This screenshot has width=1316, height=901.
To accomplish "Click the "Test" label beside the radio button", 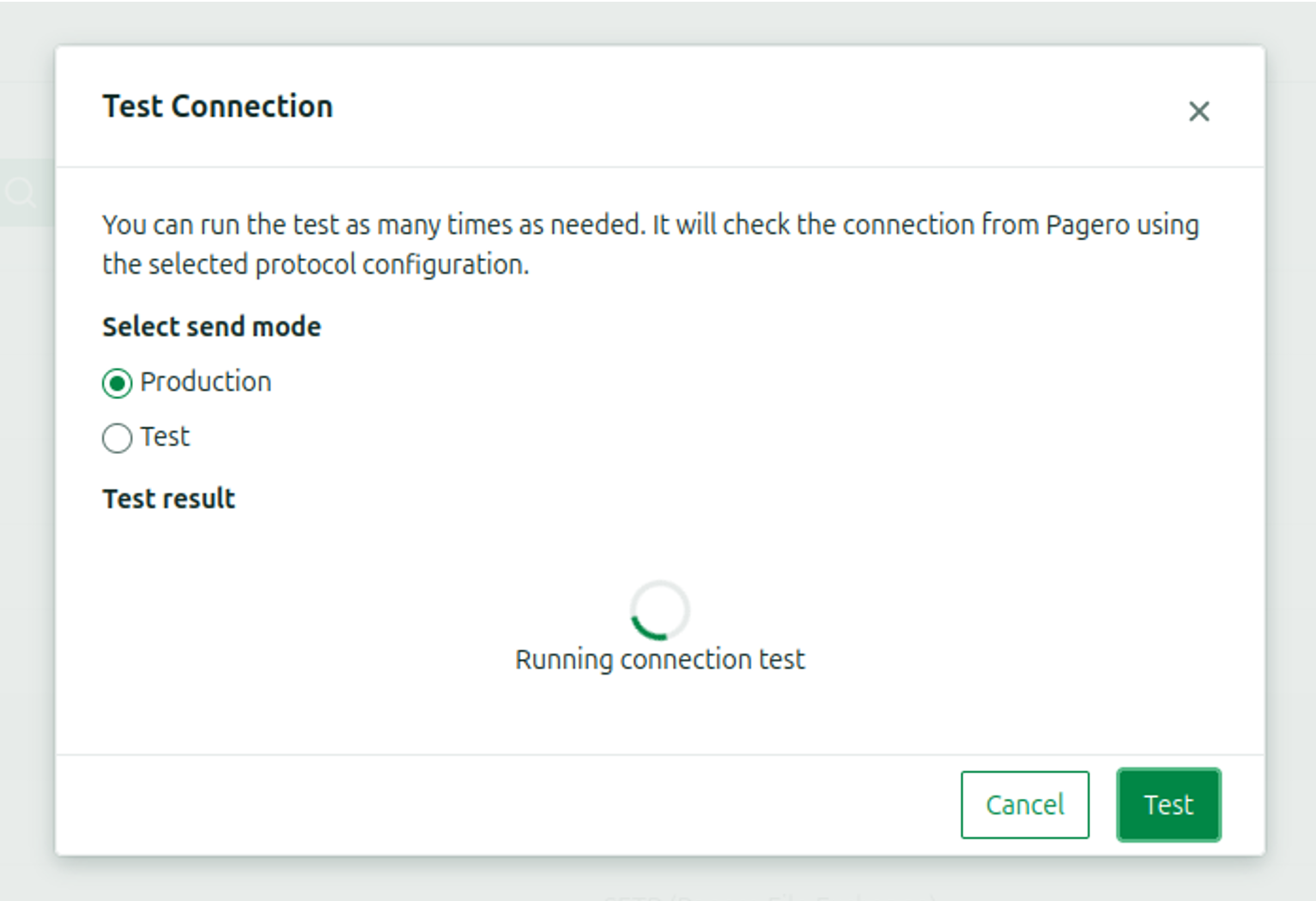I will point(165,437).
